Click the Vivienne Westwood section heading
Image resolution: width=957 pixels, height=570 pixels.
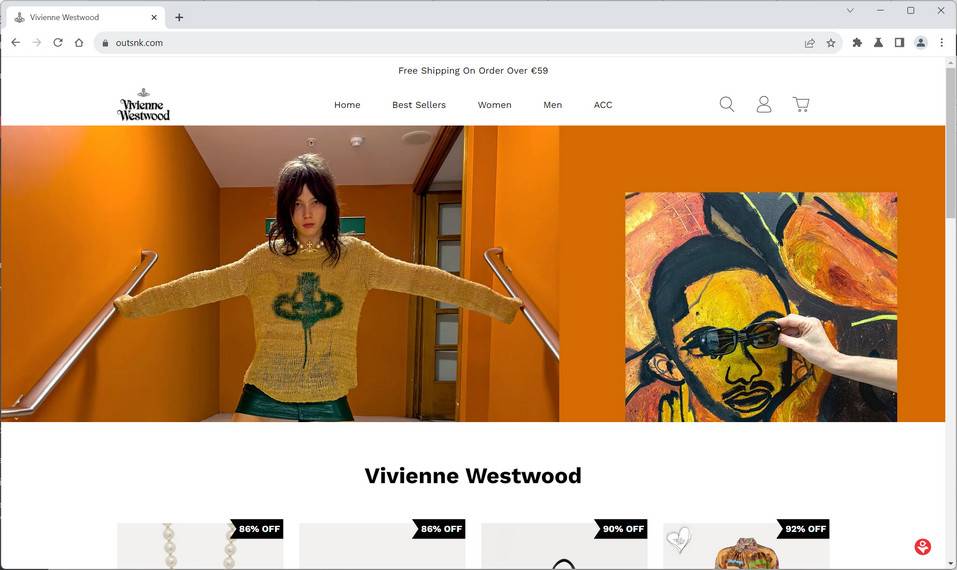click(x=473, y=475)
